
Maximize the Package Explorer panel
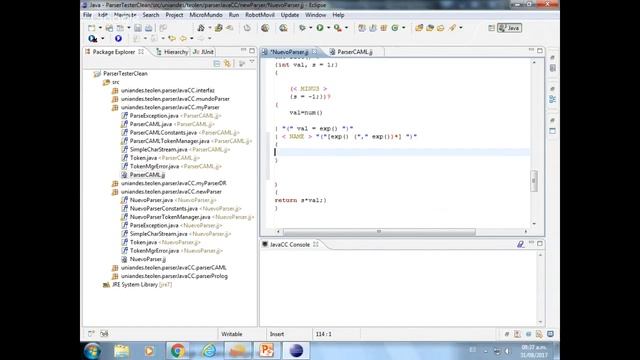click(252, 51)
